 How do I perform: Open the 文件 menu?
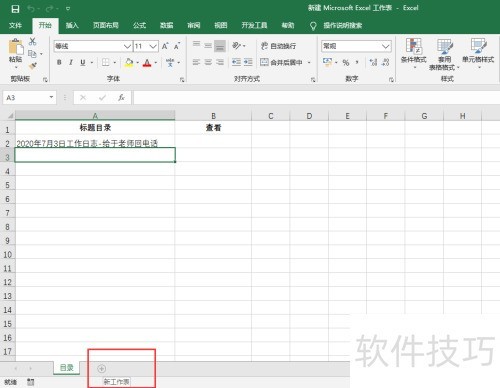[x=15, y=25]
